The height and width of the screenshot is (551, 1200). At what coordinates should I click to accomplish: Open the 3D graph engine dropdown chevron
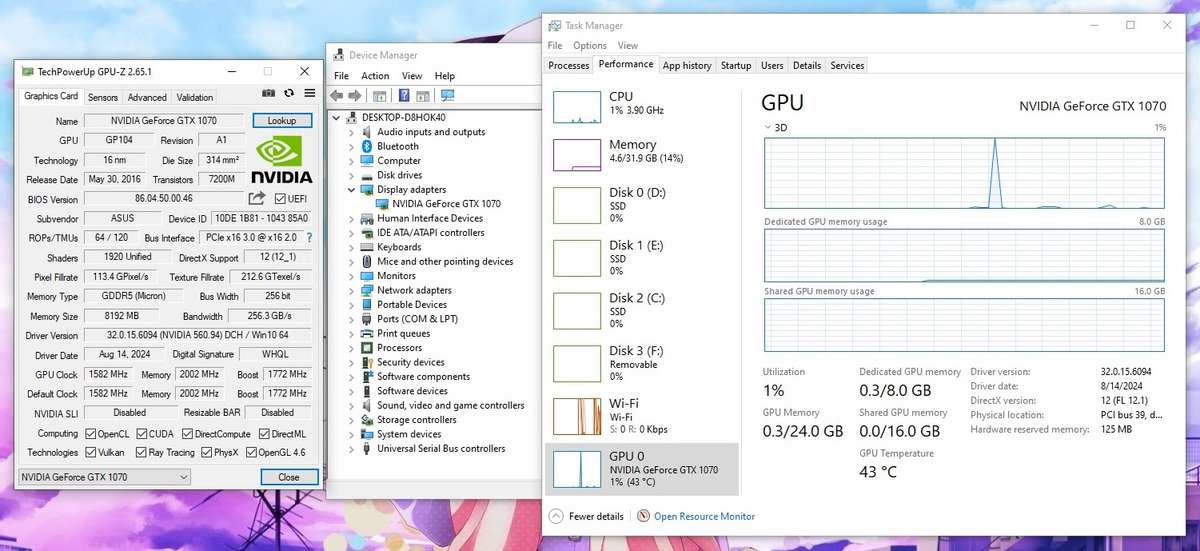coord(768,127)
